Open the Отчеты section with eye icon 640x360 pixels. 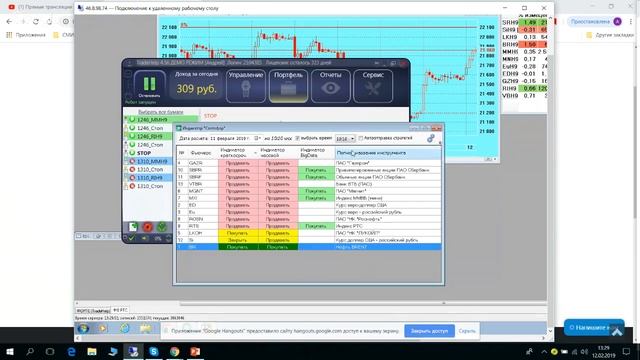(331, 86)
